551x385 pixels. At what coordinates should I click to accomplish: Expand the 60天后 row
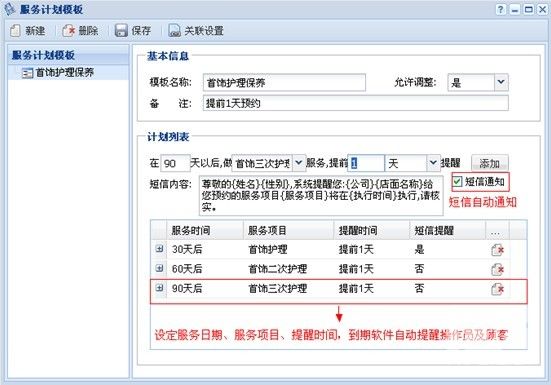point(159,268)
